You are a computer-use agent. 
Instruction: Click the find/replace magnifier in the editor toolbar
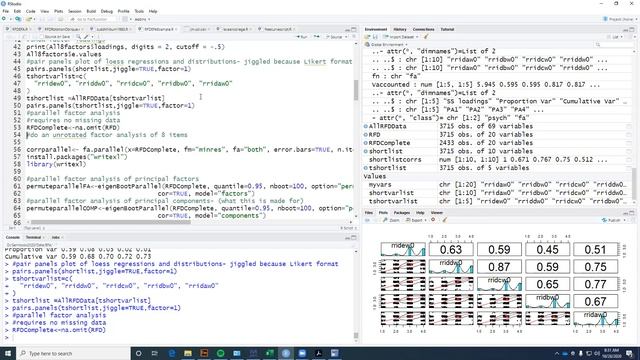click(78, 37)
